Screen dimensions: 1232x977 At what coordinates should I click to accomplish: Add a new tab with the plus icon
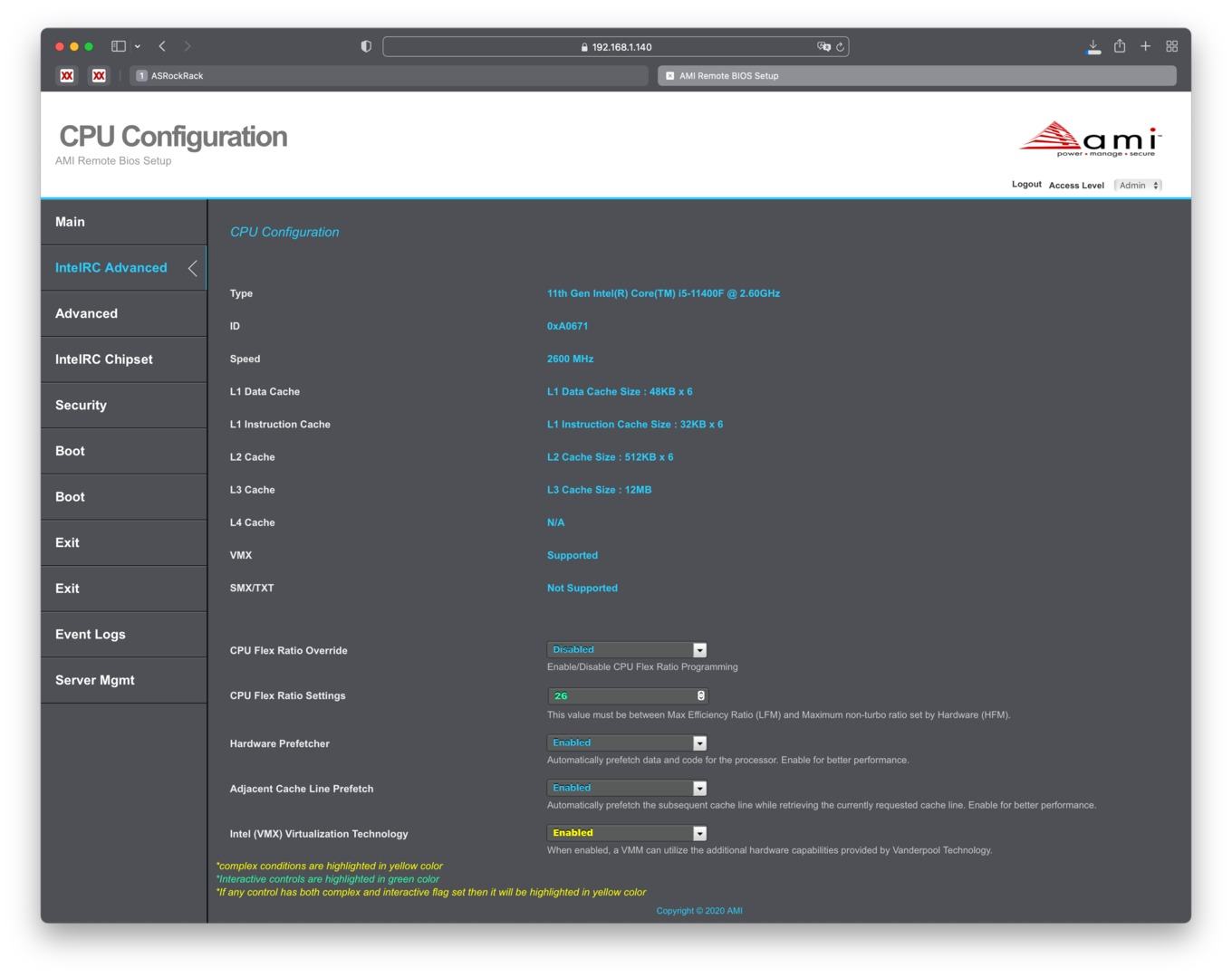(x=1145, y=46)
